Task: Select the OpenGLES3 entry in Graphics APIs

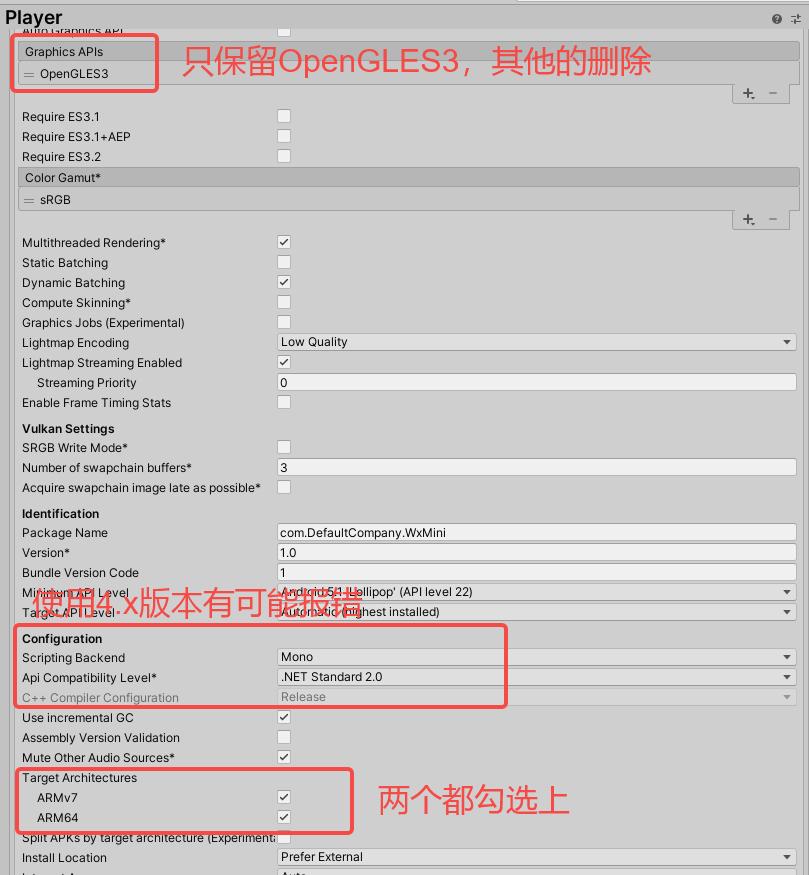Action: pos(408,74)
